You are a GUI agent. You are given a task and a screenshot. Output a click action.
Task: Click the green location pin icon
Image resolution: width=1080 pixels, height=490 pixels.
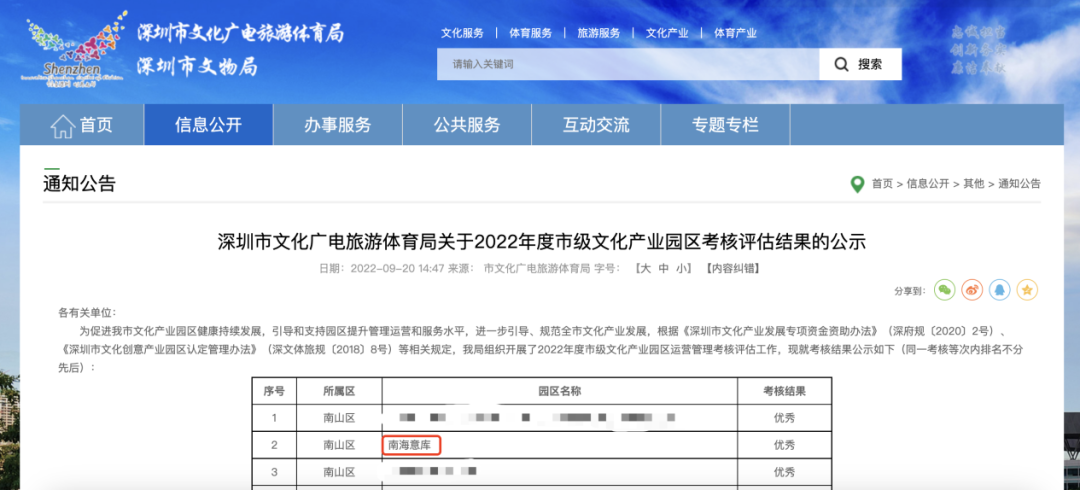[857, 184]
